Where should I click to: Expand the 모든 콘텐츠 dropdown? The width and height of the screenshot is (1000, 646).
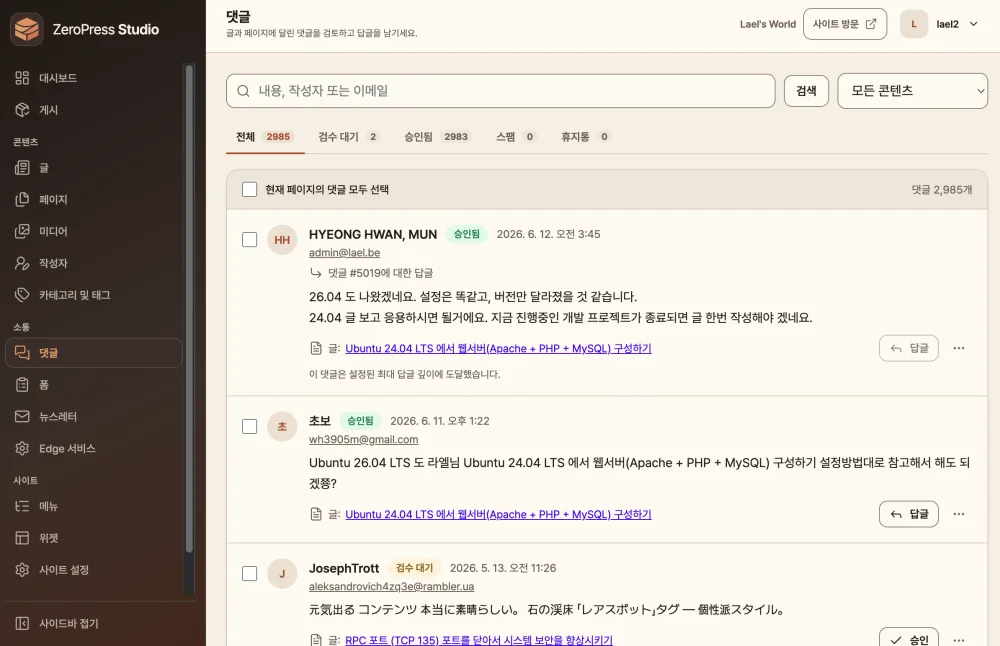tap(912, 91)
